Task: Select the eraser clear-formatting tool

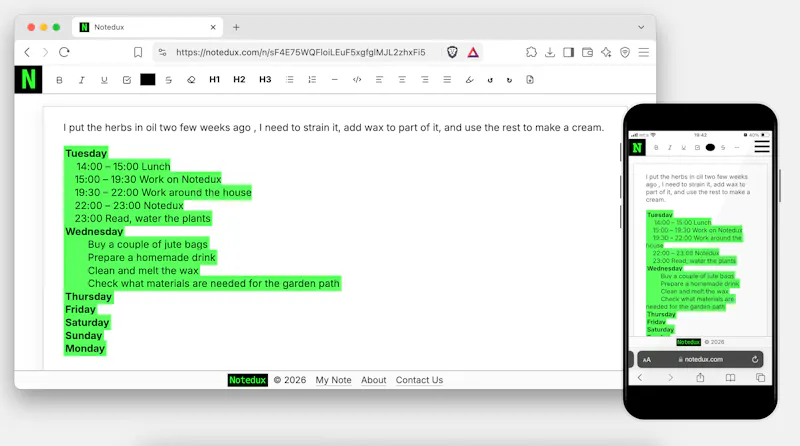Action: [191, 80]
